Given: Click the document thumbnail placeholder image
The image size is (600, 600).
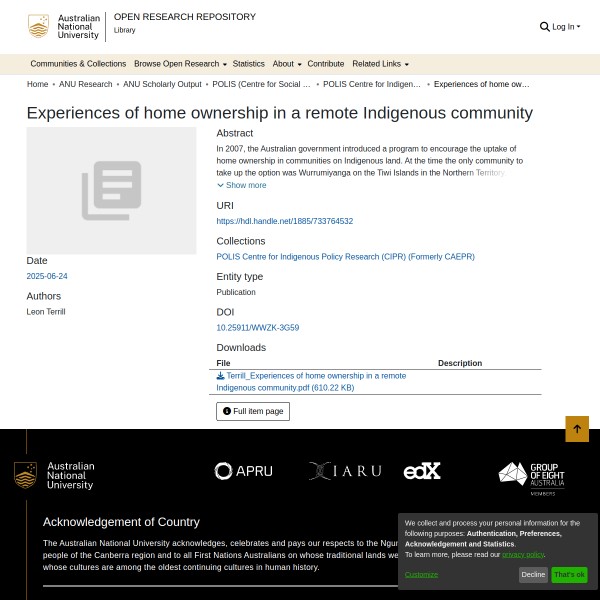Looking at the screenshot, I should pos(111,190).
